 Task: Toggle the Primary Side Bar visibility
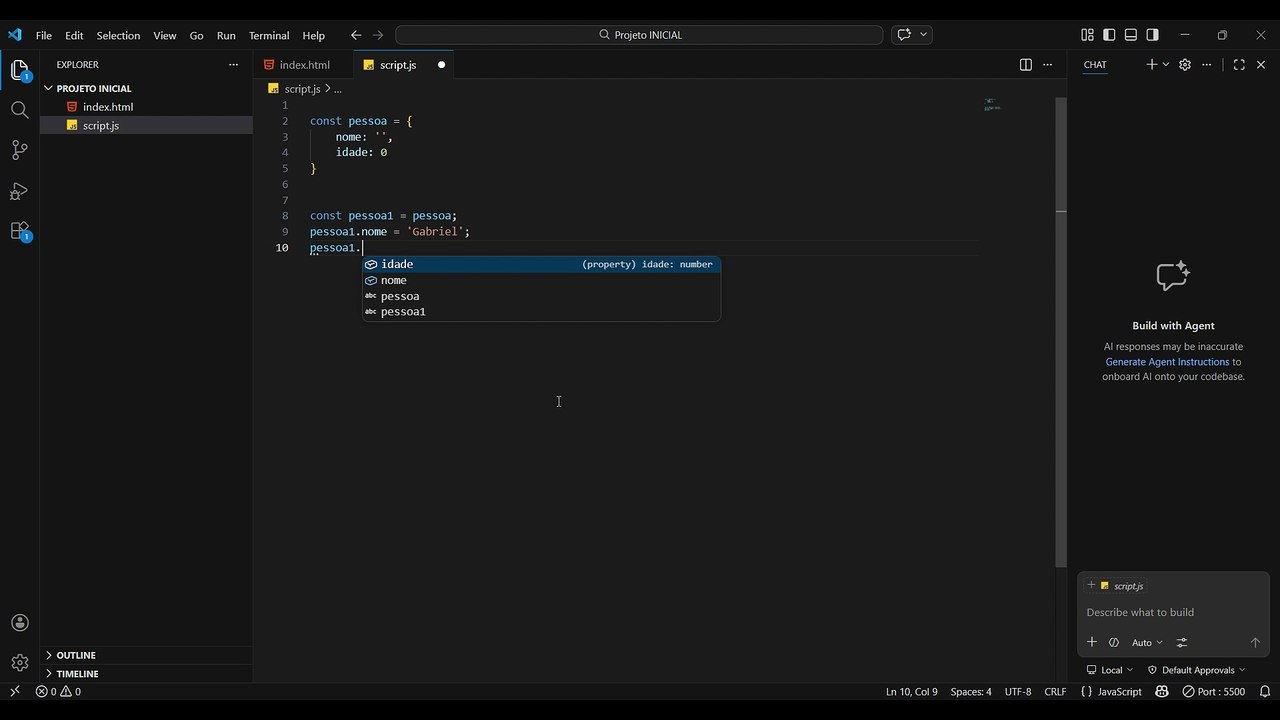coord(1109,35)
